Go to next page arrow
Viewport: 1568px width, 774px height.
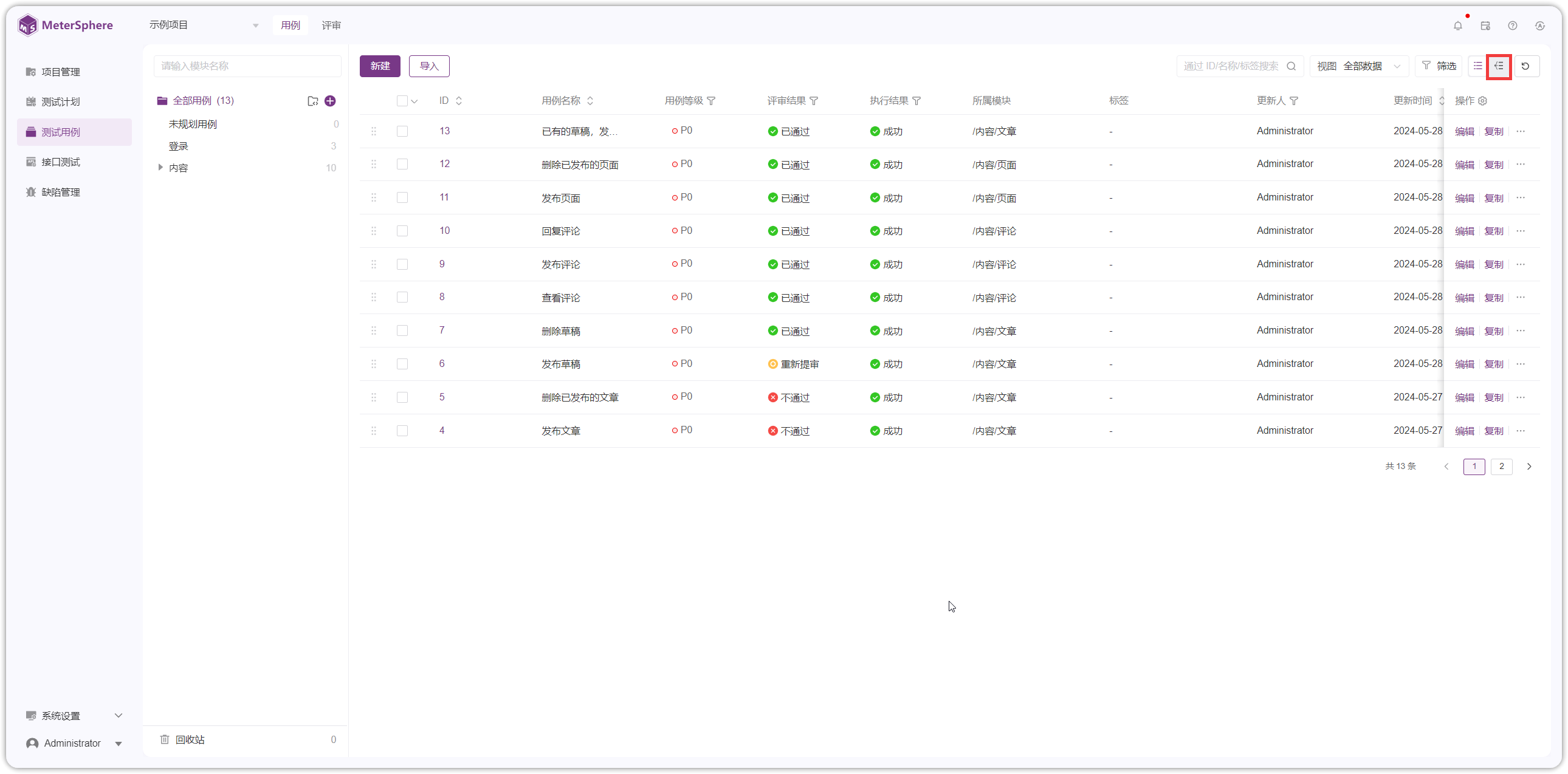tap(1528, 467)
